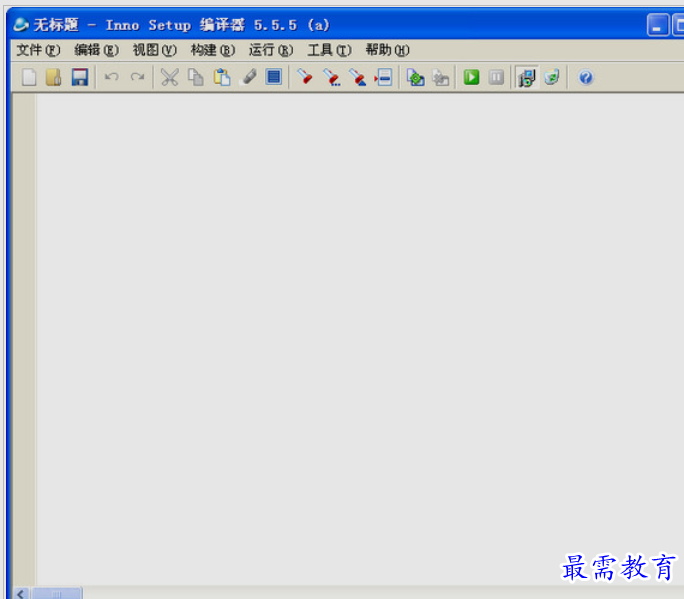
Task: Pause execution with grey pause icon
Action: click(496, 78)
